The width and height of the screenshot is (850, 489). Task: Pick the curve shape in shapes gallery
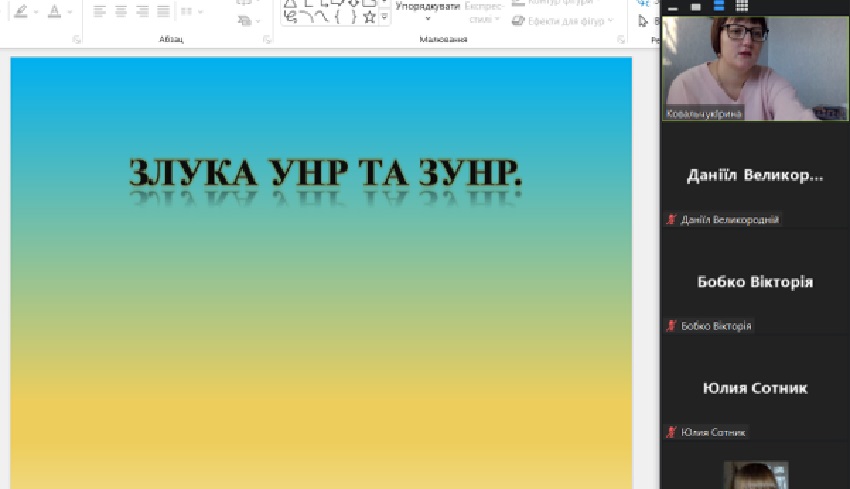322,17
